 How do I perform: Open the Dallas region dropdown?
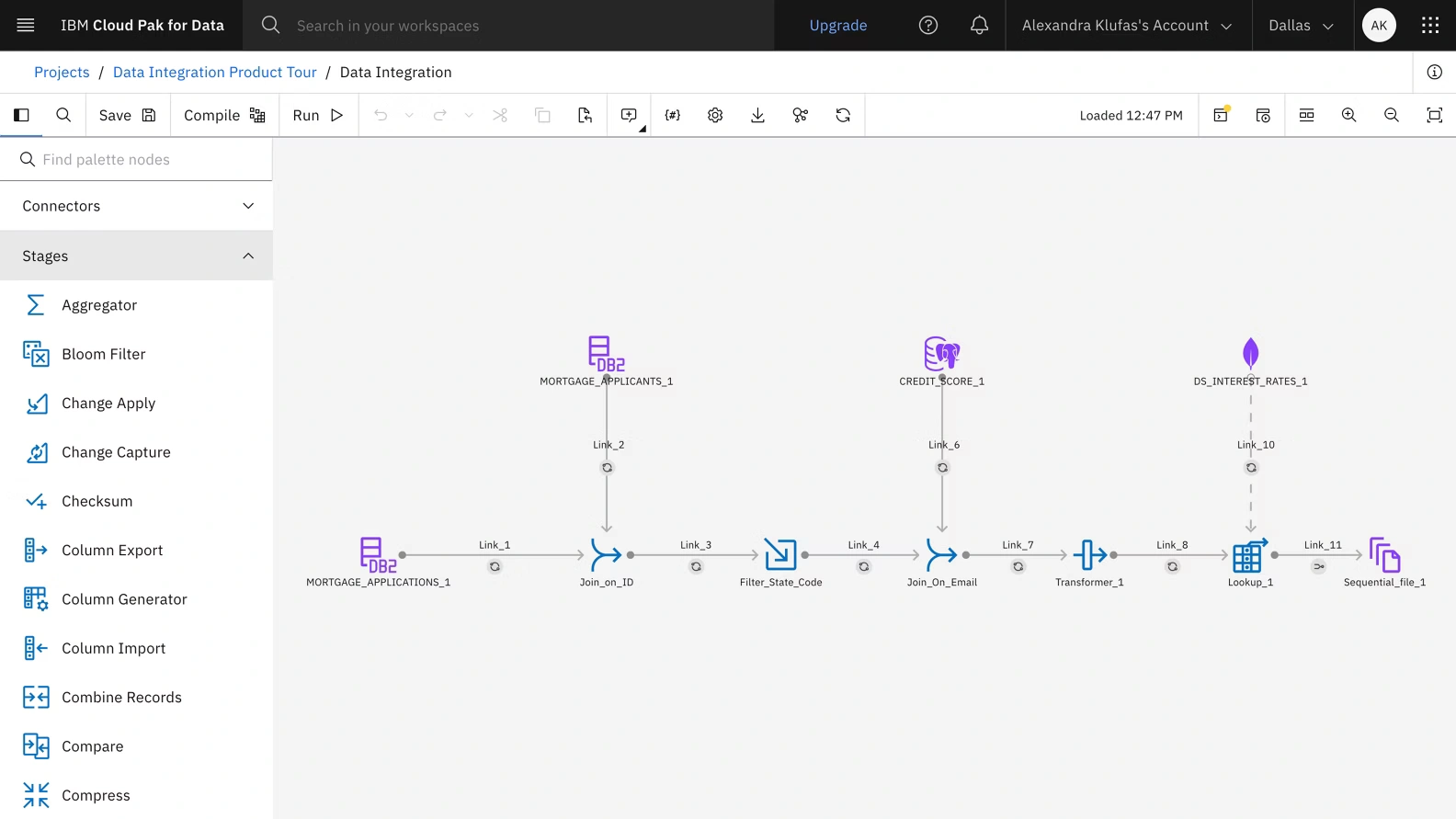1301,26
